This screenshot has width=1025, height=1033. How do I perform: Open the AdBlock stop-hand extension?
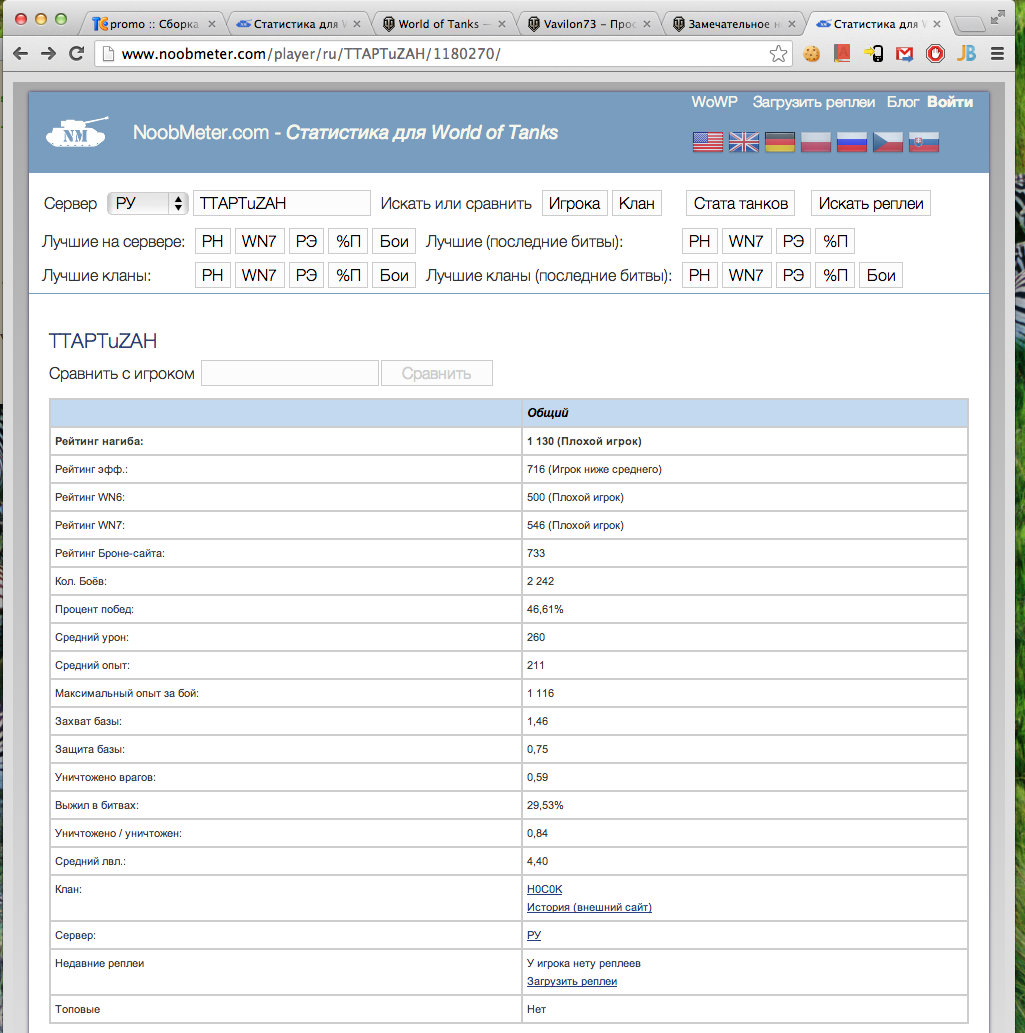(x=935, y=54)
